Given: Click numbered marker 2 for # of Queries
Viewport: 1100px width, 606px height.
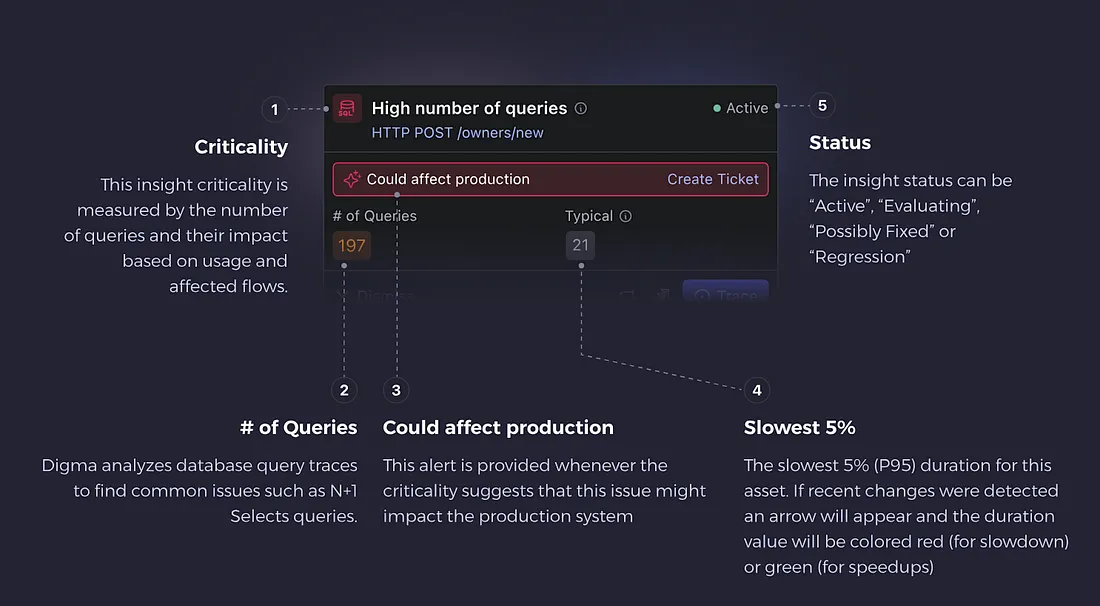Looking at the screenshot, I should [344, 390].
